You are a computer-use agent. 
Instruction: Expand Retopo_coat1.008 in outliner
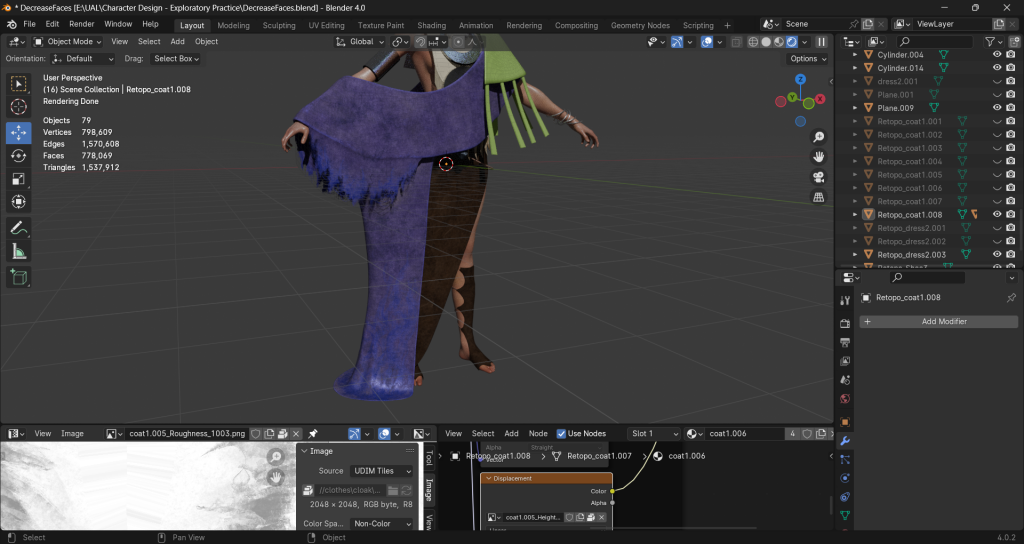[855, 214]
